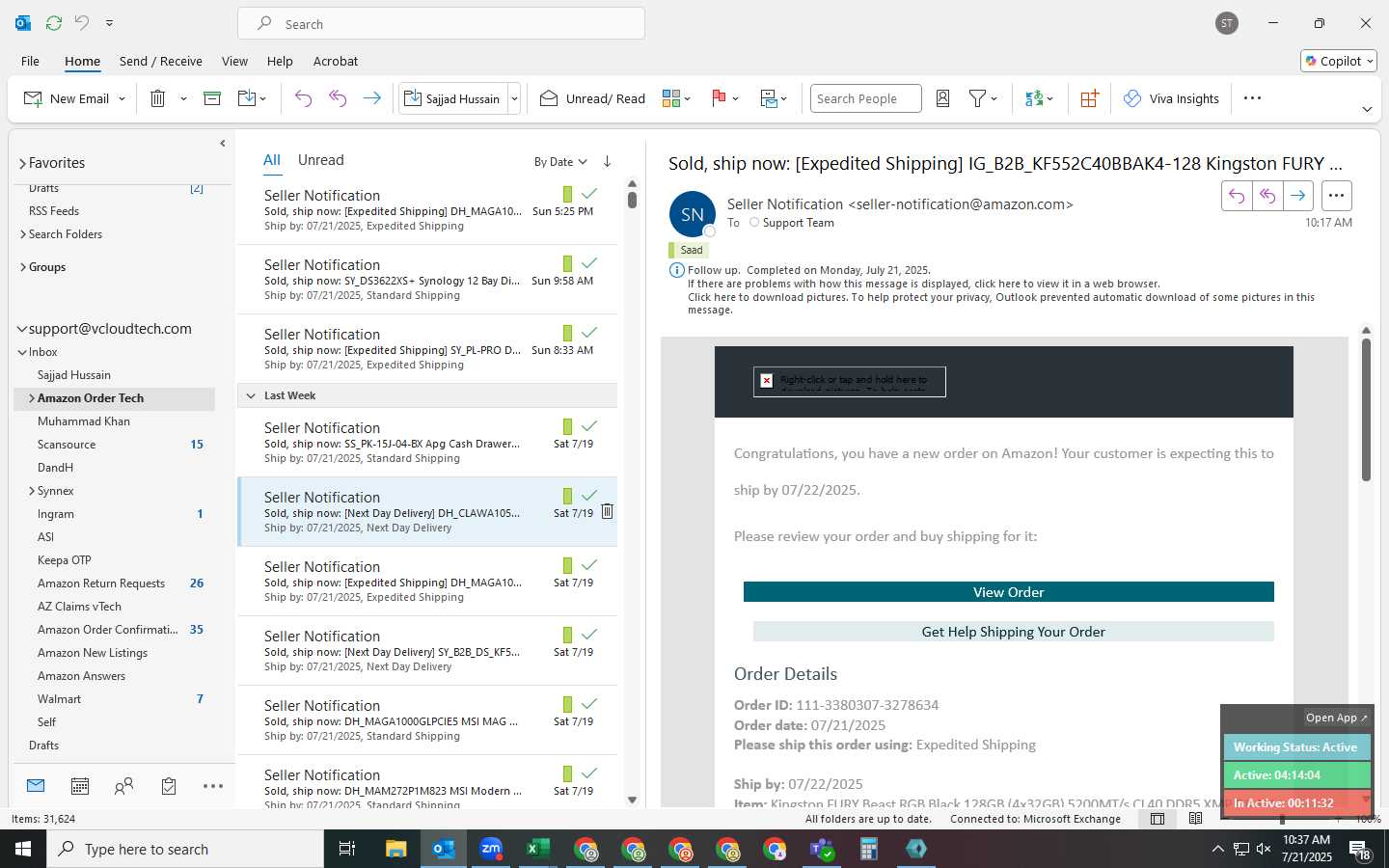The width and height of the screenshot is (1389, 868).
Task: Click the ribbon Forward arrow icon
Action: [x=371, y=98]
